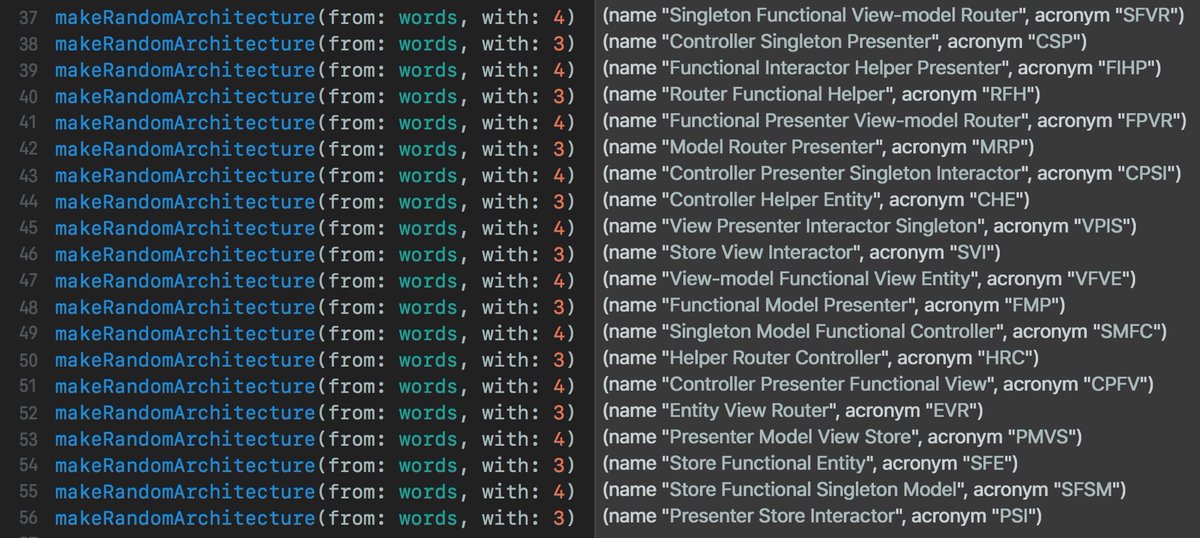1200x538 pixels.
Task: Click line number 53 in the gutter
Action: (x=26, y=439)
